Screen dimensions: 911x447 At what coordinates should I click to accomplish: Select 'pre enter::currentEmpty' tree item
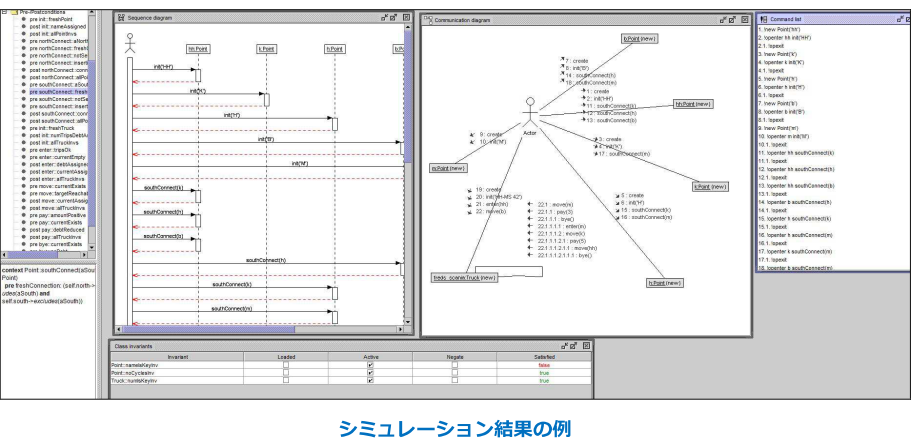[x=57, y=157]
